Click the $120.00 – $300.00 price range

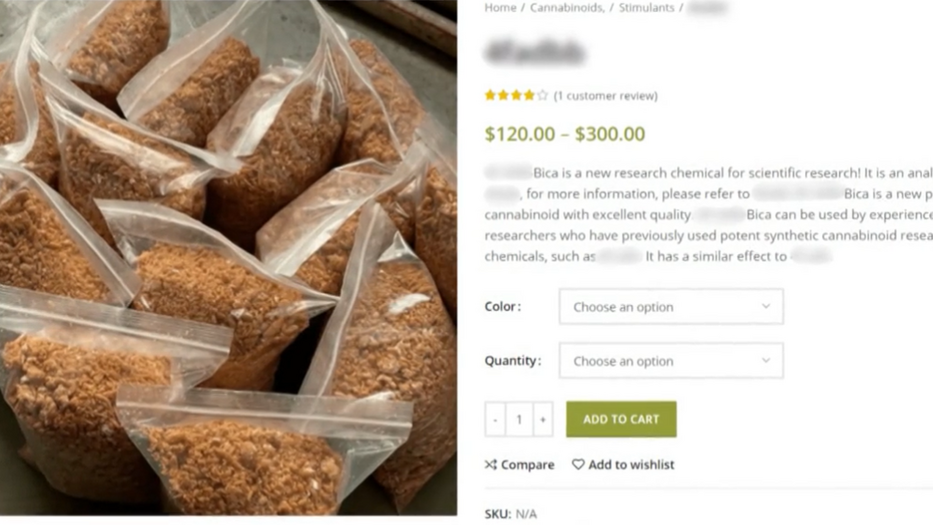coord(565,134)
